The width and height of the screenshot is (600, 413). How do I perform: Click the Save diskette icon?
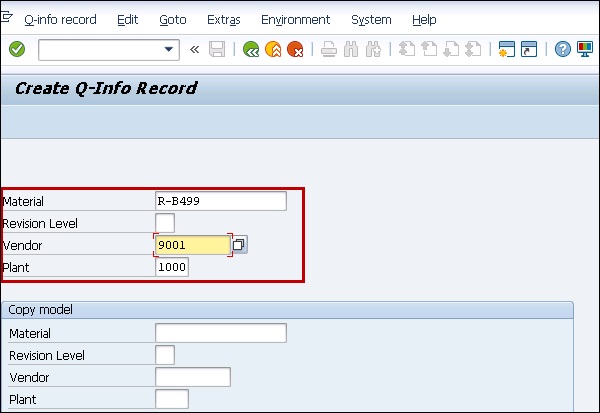click(217, 49)
